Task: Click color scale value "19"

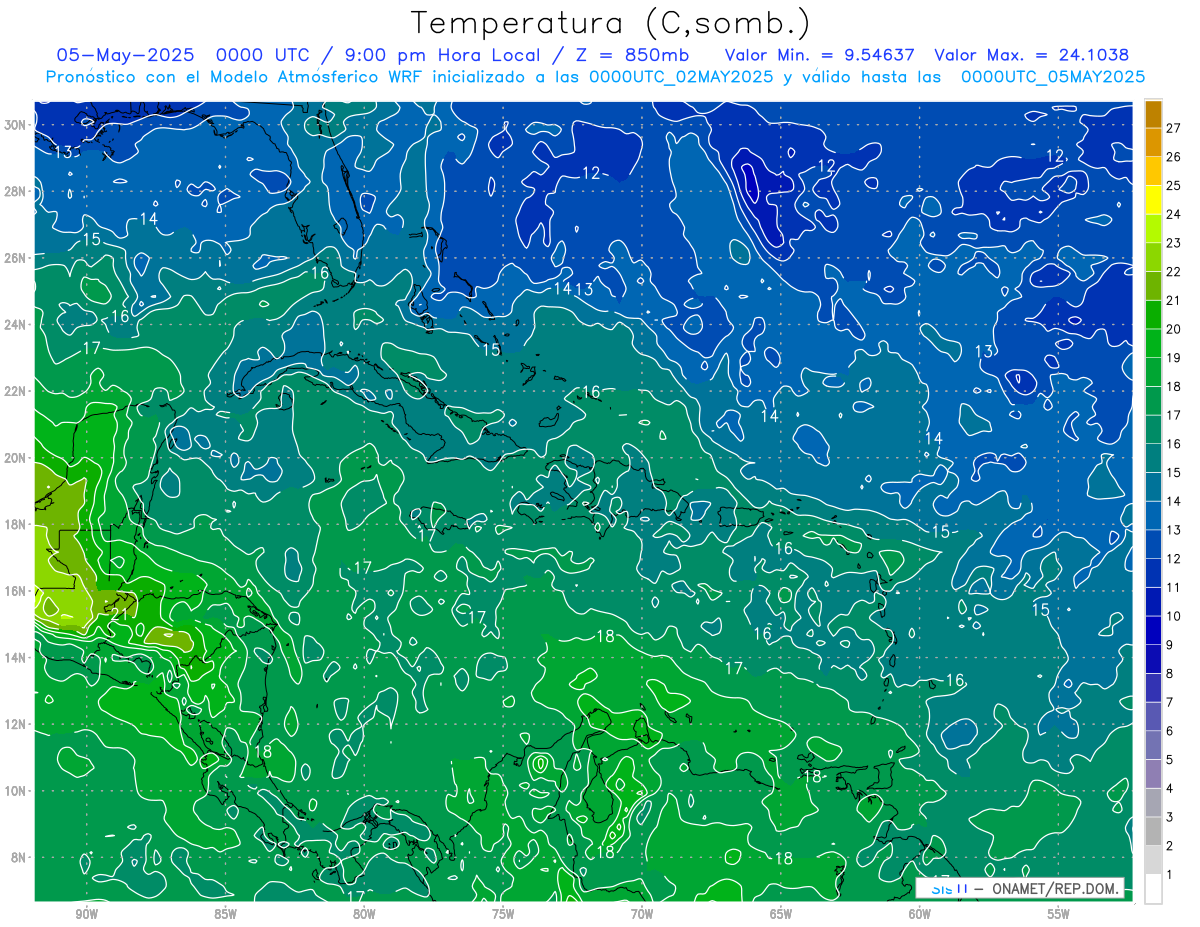Action: tap(1174, 358)
